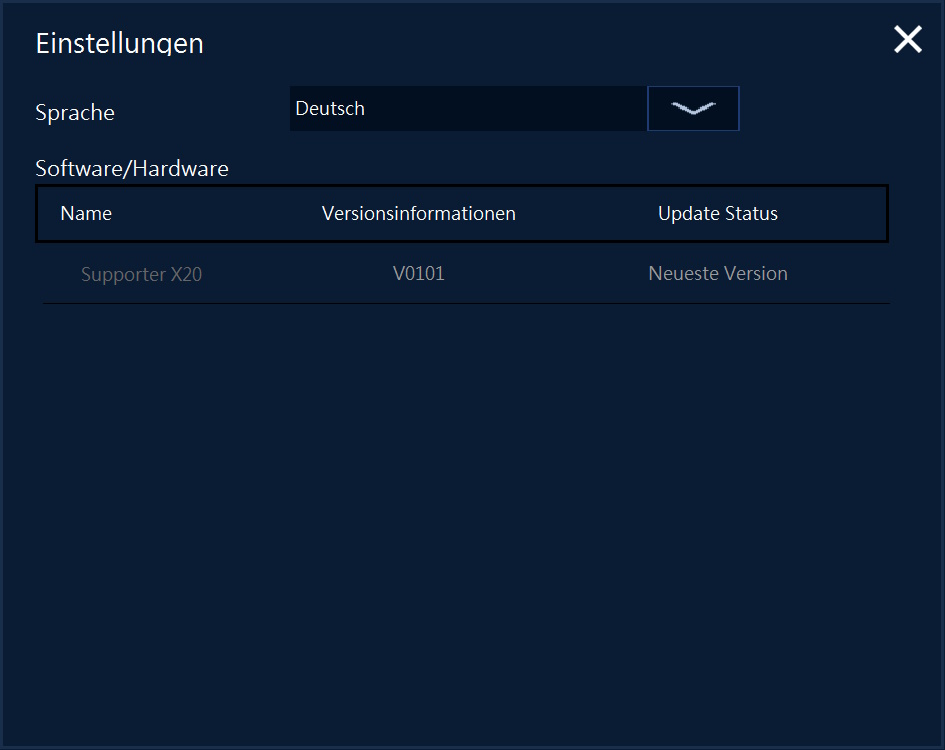Click the Sprache label
Image resolution: width=945 pixels, height=750 pixels.
[75, 113]
